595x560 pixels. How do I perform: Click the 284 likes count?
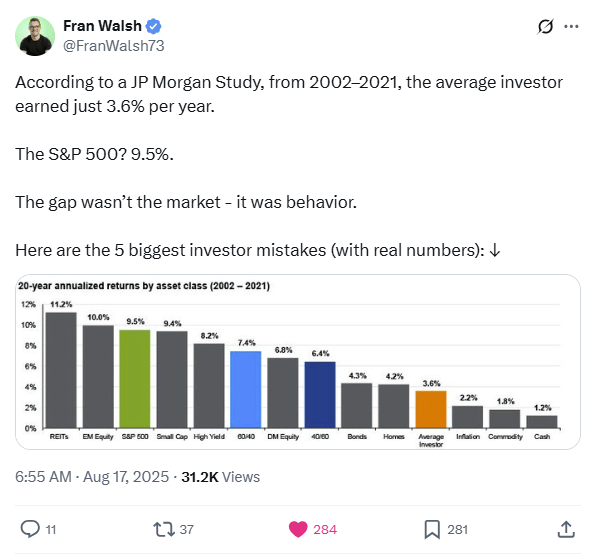coord(325,529)
